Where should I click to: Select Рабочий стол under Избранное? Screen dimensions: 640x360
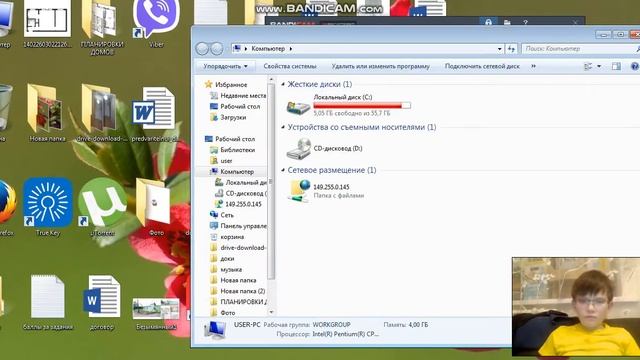point(240,106)
